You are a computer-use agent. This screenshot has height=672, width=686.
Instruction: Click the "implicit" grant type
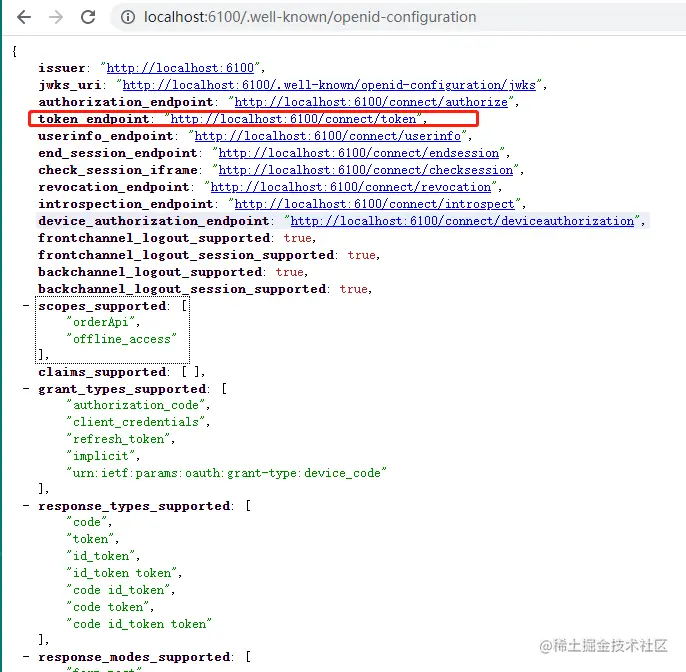100,456
